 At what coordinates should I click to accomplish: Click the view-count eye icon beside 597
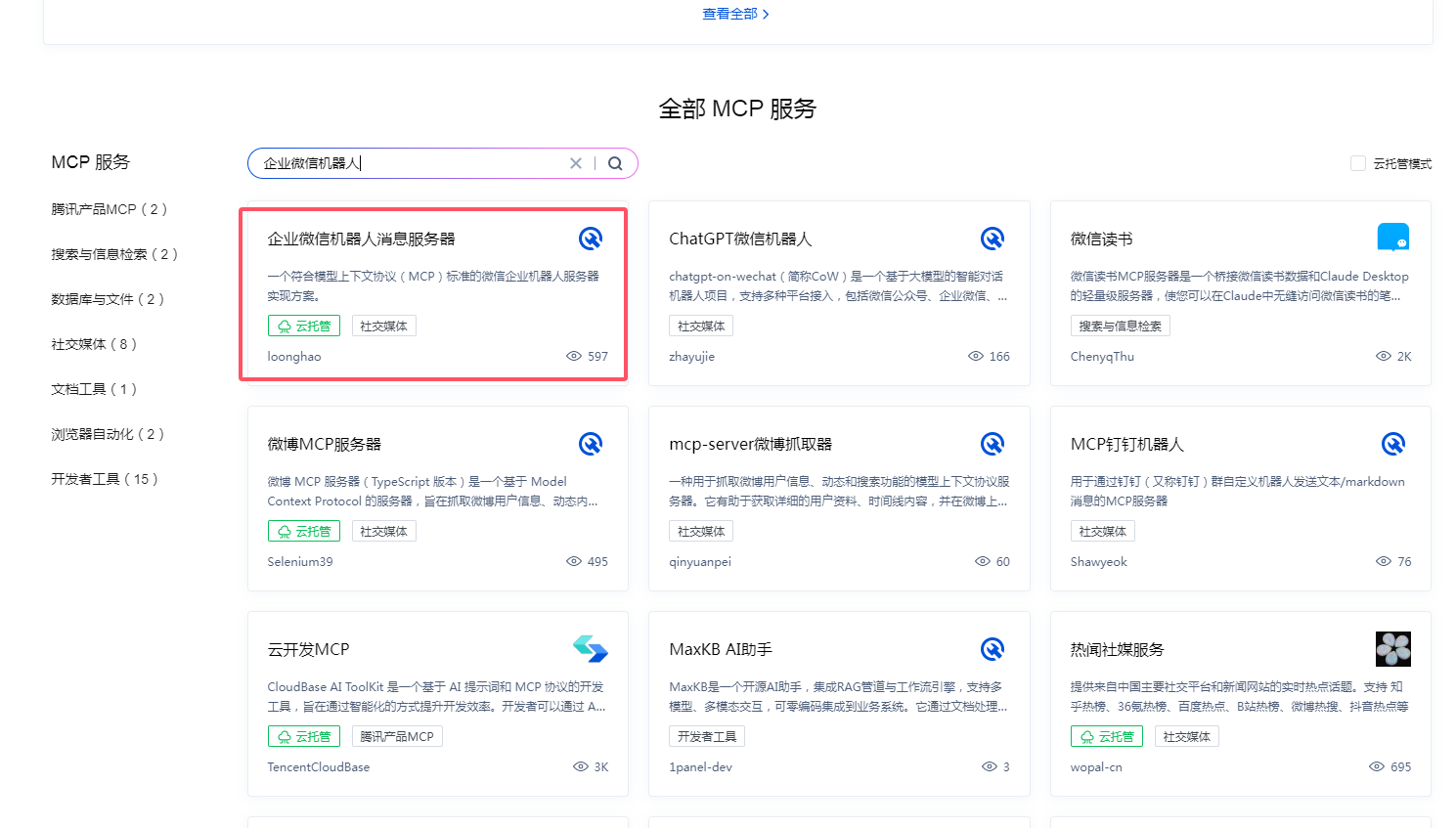pyautogui.click(x=574, y=356)
